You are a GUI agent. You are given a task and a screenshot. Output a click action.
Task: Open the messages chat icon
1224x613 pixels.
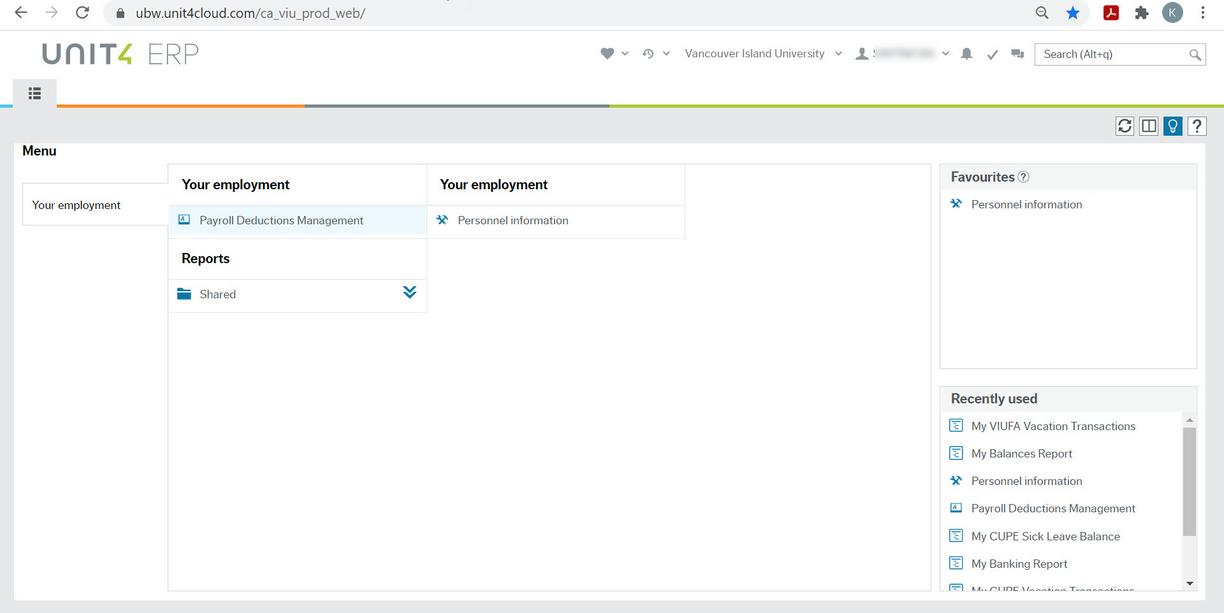click(x=1017, y=53)
